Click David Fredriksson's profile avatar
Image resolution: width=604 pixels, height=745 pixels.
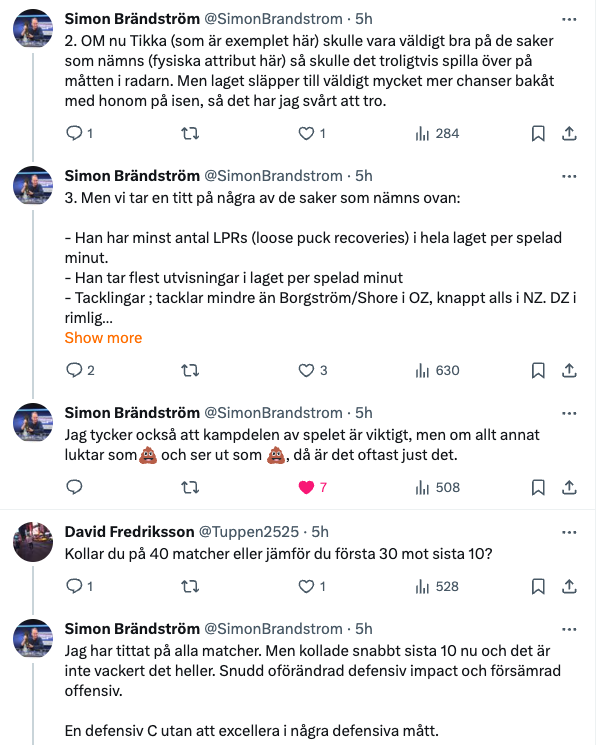pos(33,542)
